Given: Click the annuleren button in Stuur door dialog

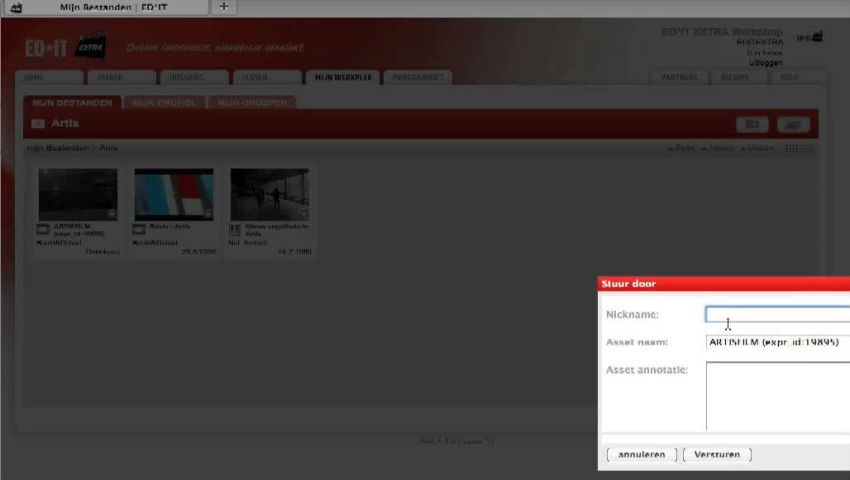Looking at the screenshot, I should click(642, 455).
